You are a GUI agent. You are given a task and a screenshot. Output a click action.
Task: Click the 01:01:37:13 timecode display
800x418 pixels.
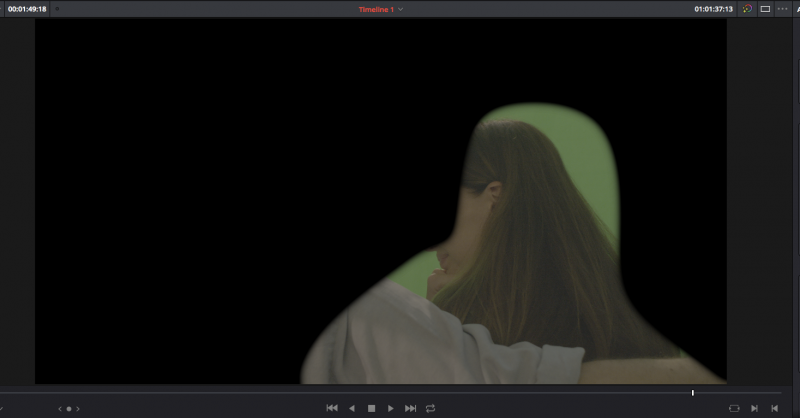[x=714, y=9]
